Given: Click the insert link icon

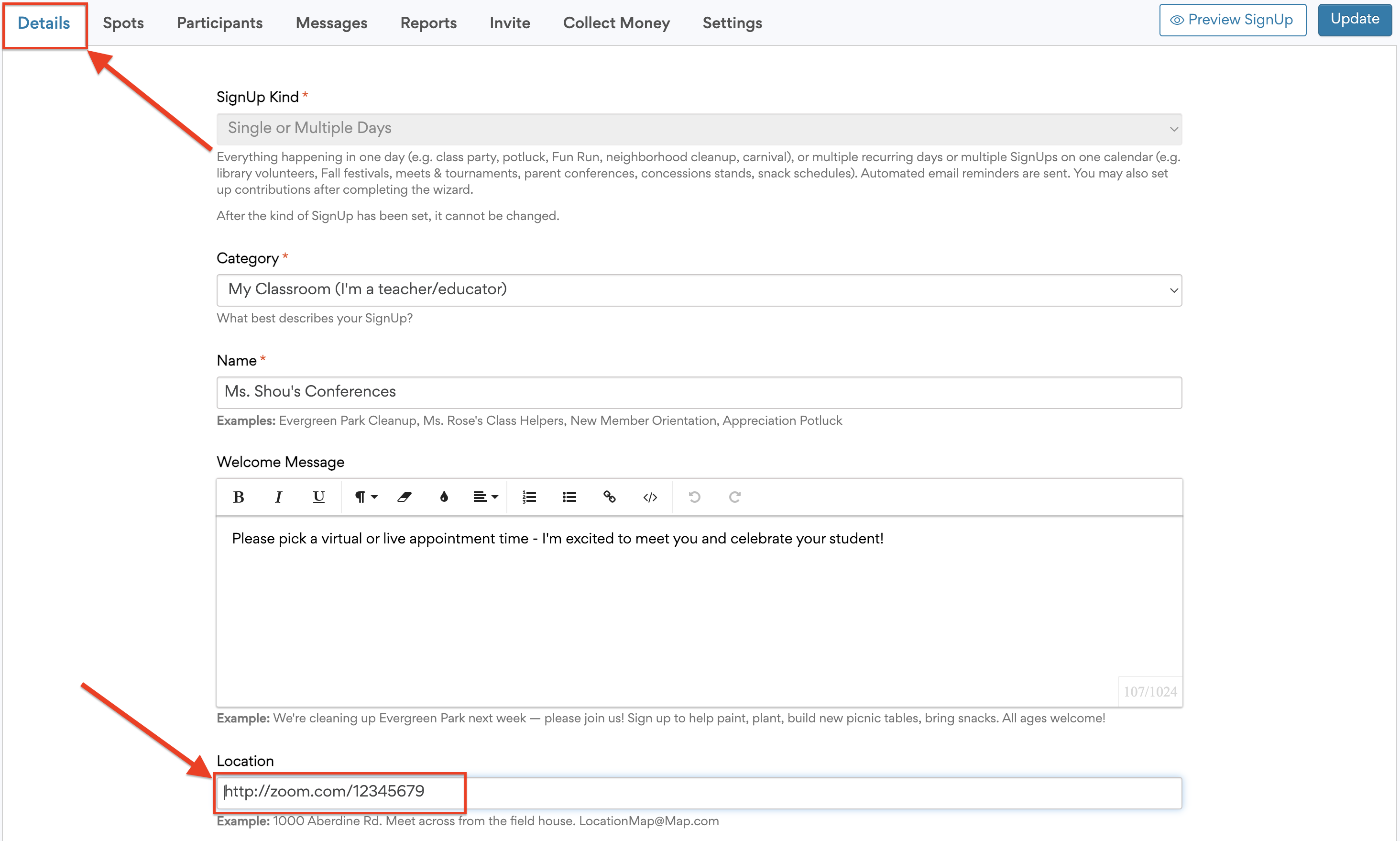Looking at the screenshot, I should 609,497.
